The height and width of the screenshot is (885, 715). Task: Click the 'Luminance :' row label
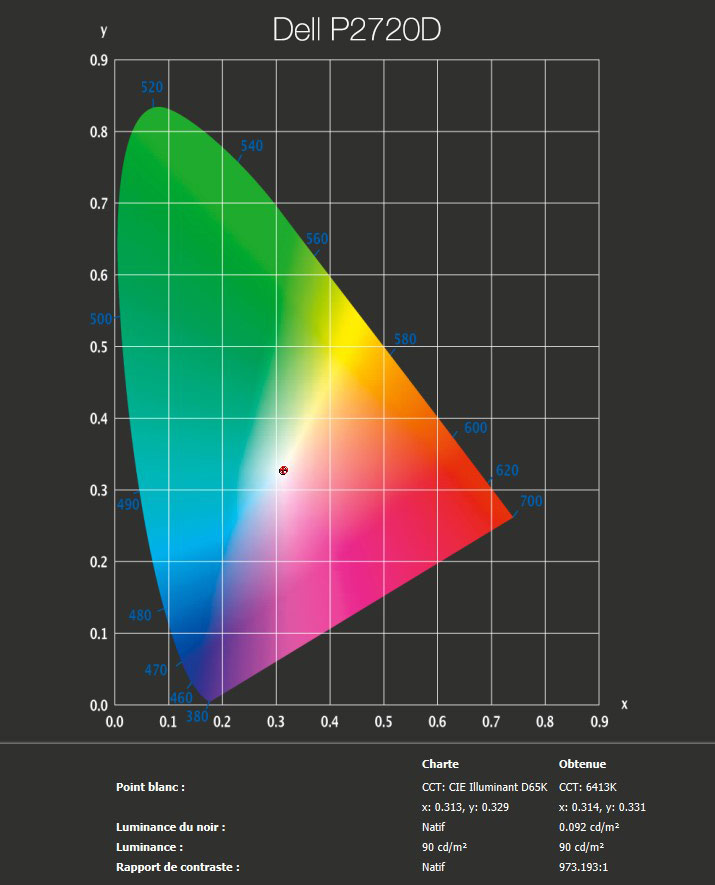150,847
